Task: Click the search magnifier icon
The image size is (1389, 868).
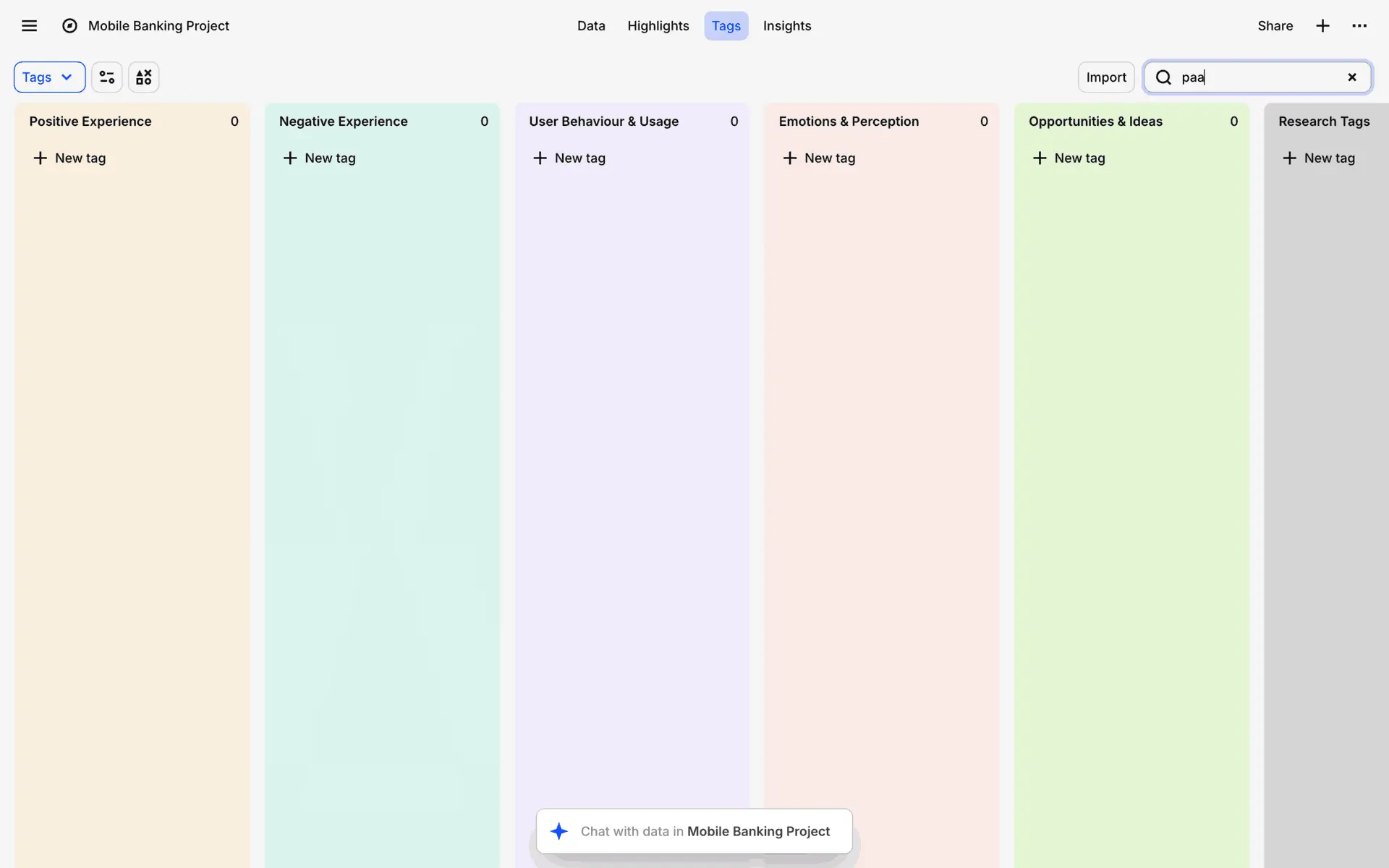Action: pos(1163,77)
